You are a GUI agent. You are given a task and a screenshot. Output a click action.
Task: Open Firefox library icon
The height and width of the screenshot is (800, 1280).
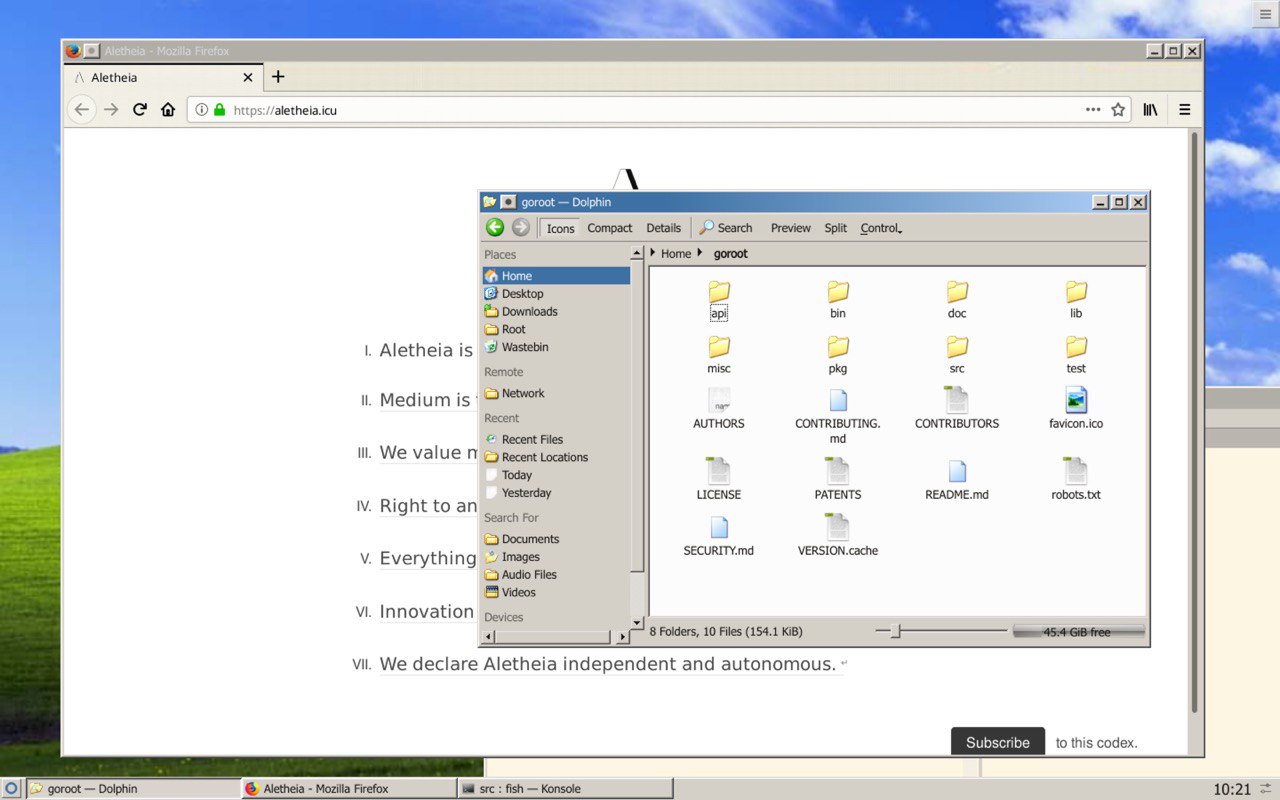(1151, 110)
